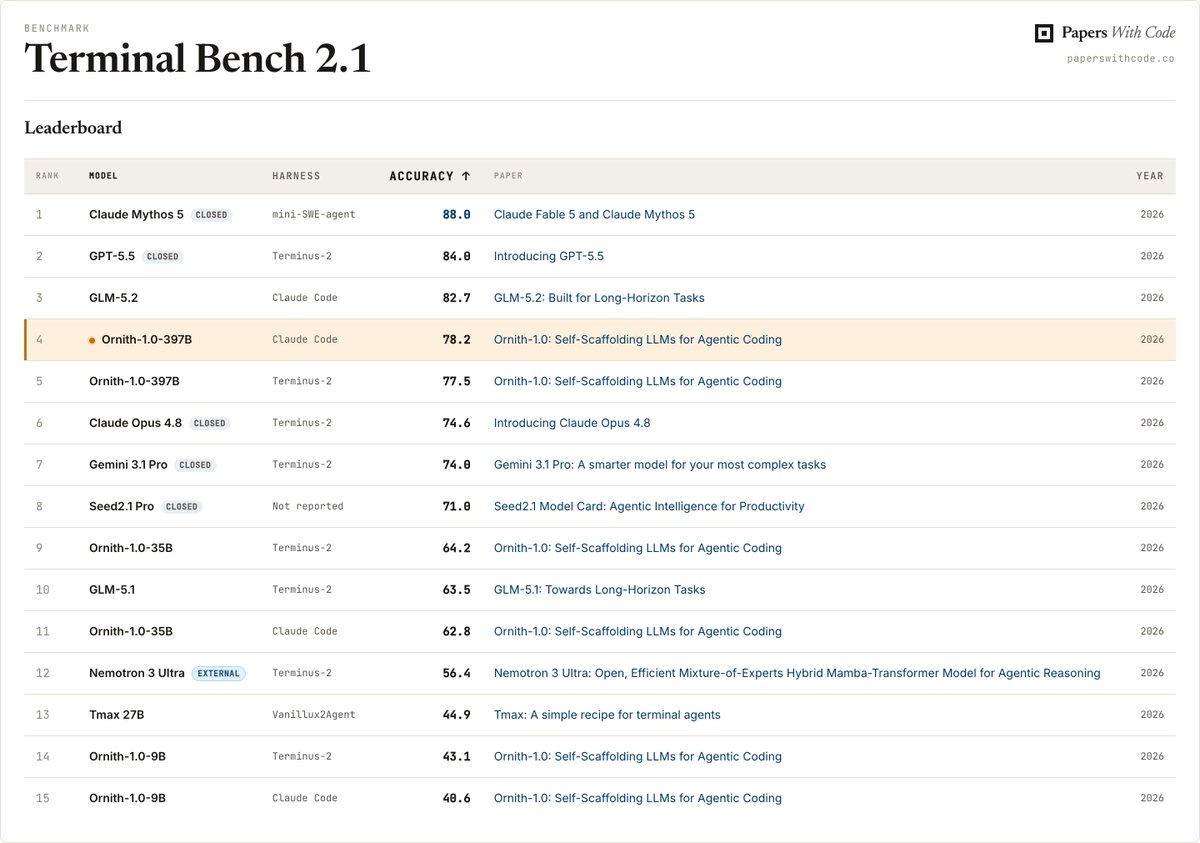
Task: Click the Year column header
Action: [x=1150, y=176]
